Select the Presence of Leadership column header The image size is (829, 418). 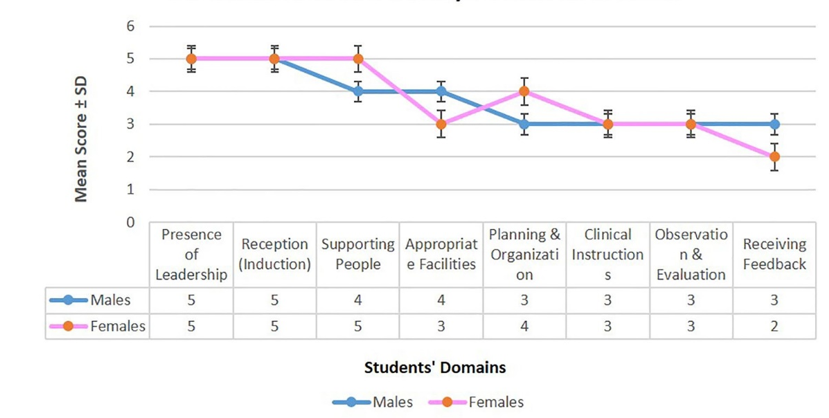click(x=191, y=255)
